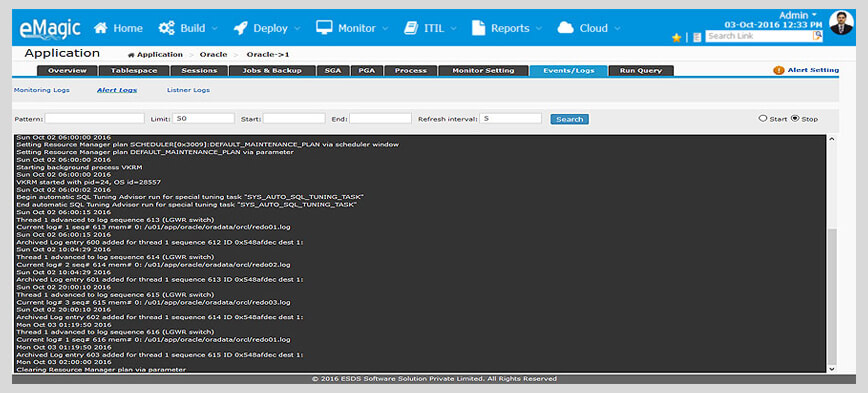Screen dimensions: 868x393
Task: Click 'Archived Log entry 603 added' line
Action: pos(159,354)
